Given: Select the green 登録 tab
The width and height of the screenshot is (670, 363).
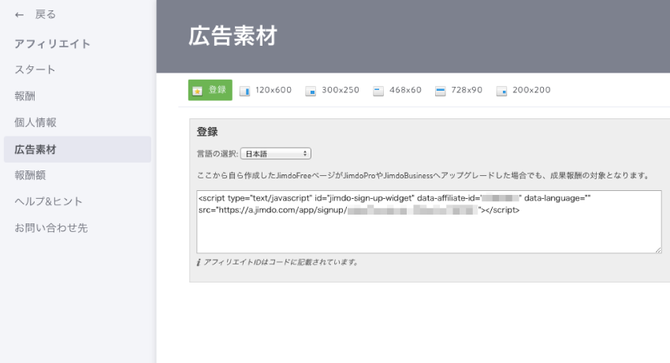Looking at the screenshot, I should click(210, 90).
